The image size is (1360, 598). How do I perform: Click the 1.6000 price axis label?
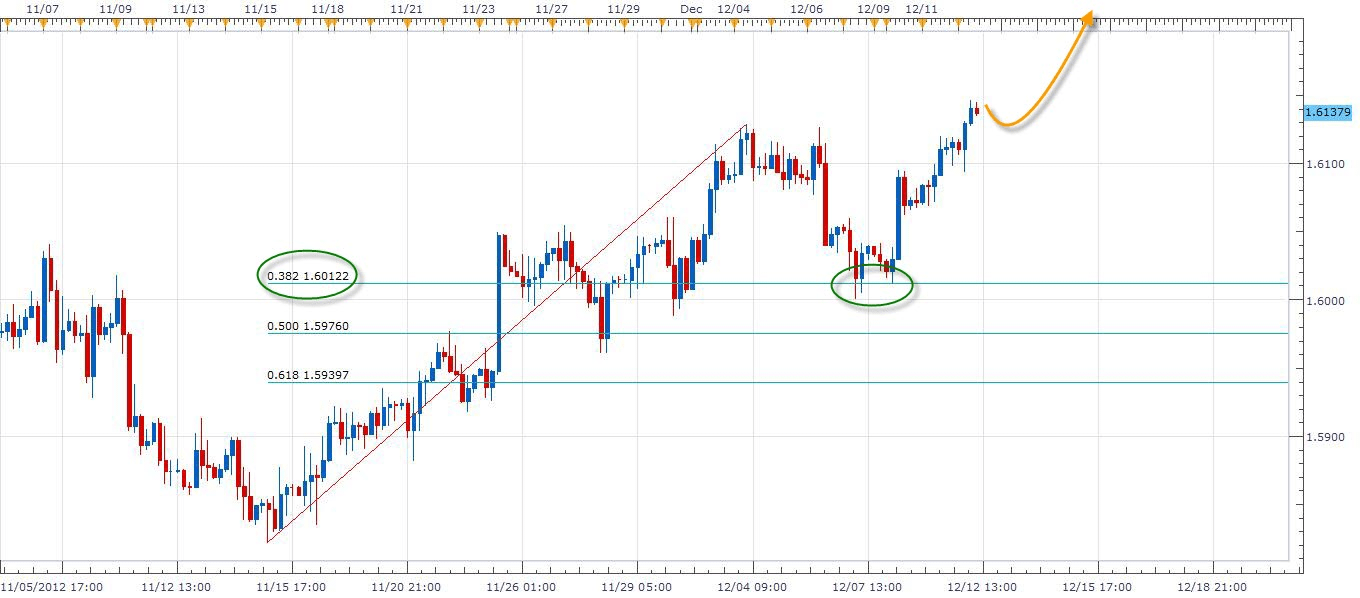(1327, 300)
